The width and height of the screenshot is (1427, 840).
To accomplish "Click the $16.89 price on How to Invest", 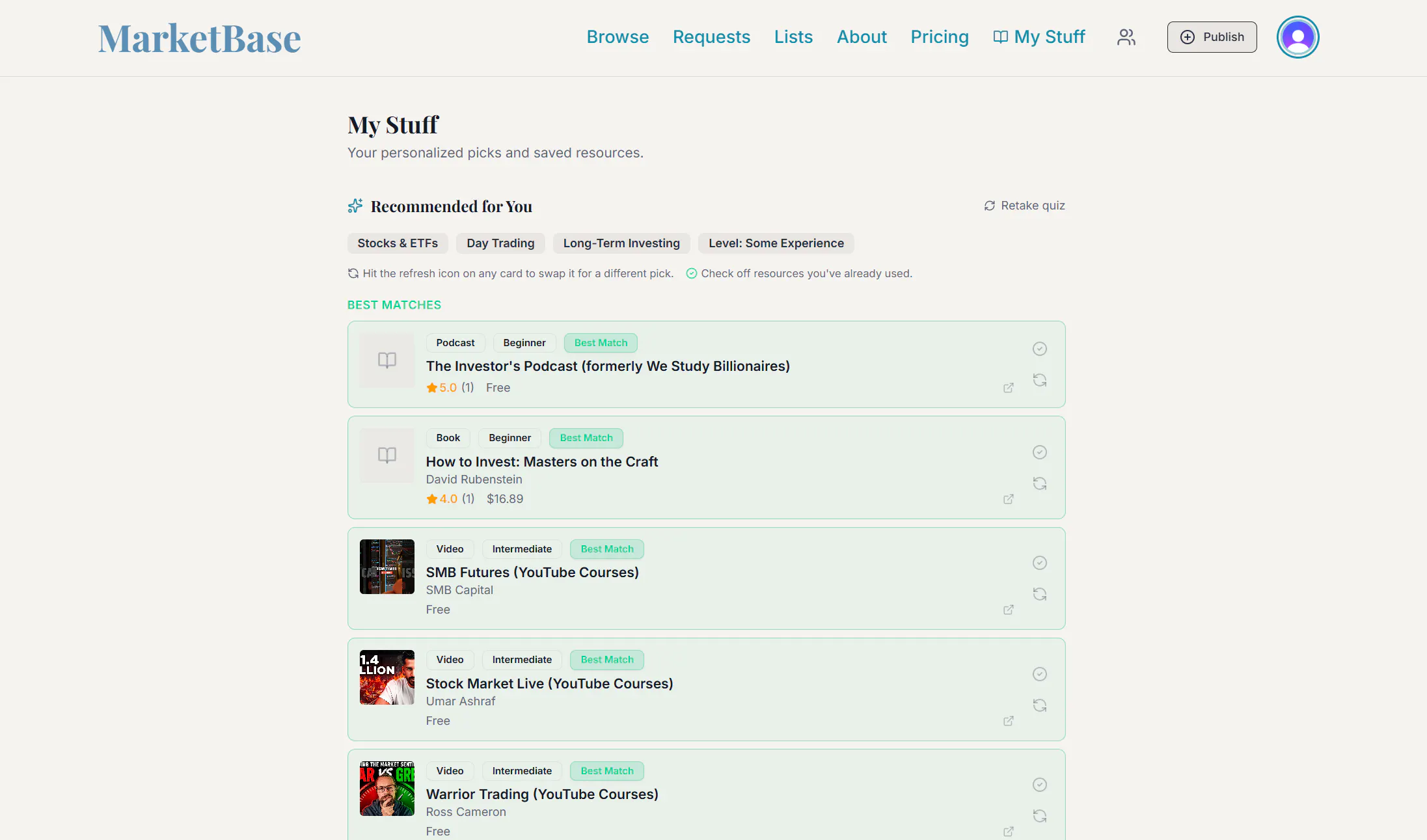I will coord(505,499).
